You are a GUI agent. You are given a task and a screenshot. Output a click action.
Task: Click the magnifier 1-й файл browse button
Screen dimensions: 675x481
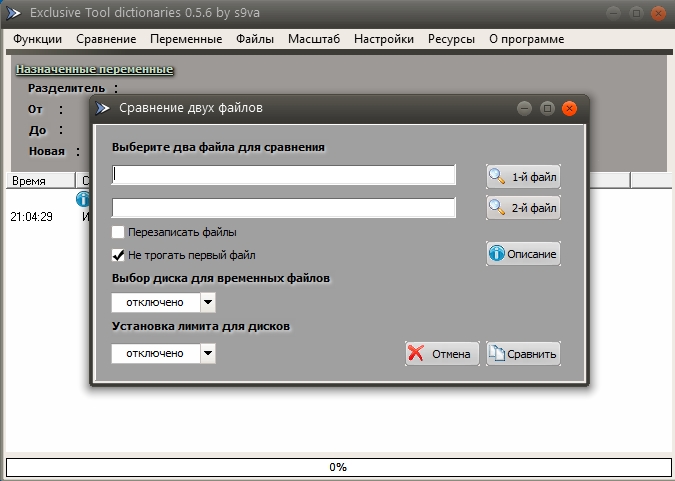pyautogui.click(x=523, y=177)
